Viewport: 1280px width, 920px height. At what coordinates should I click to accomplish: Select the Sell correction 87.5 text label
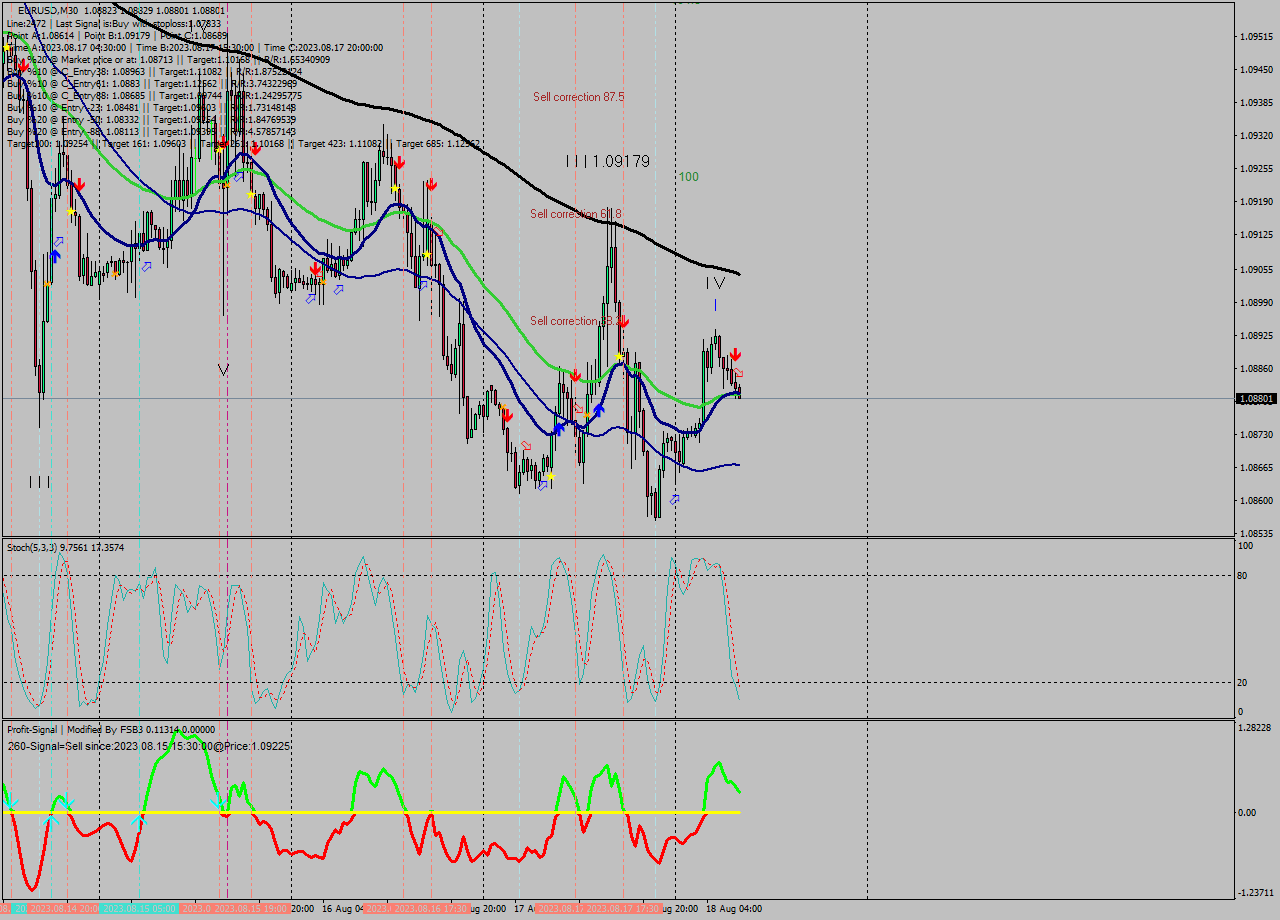point(578,97)
